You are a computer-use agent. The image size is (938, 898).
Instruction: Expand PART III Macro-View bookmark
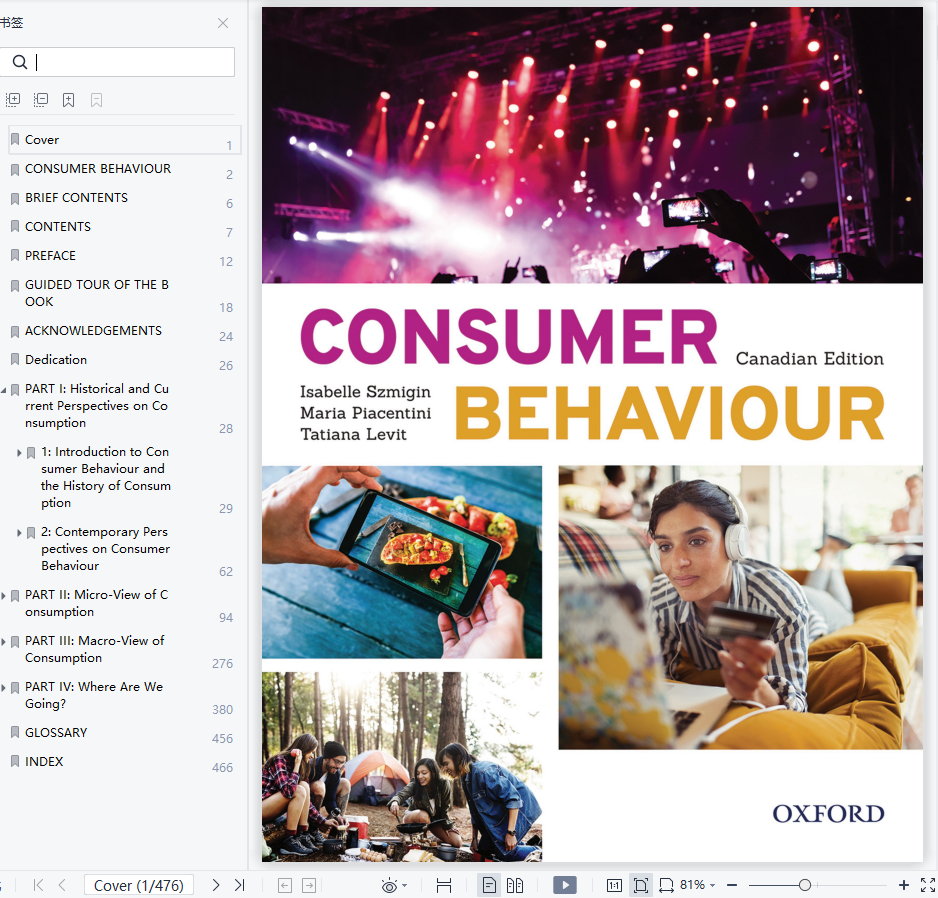pyautogui.click(x=4, y=642)
